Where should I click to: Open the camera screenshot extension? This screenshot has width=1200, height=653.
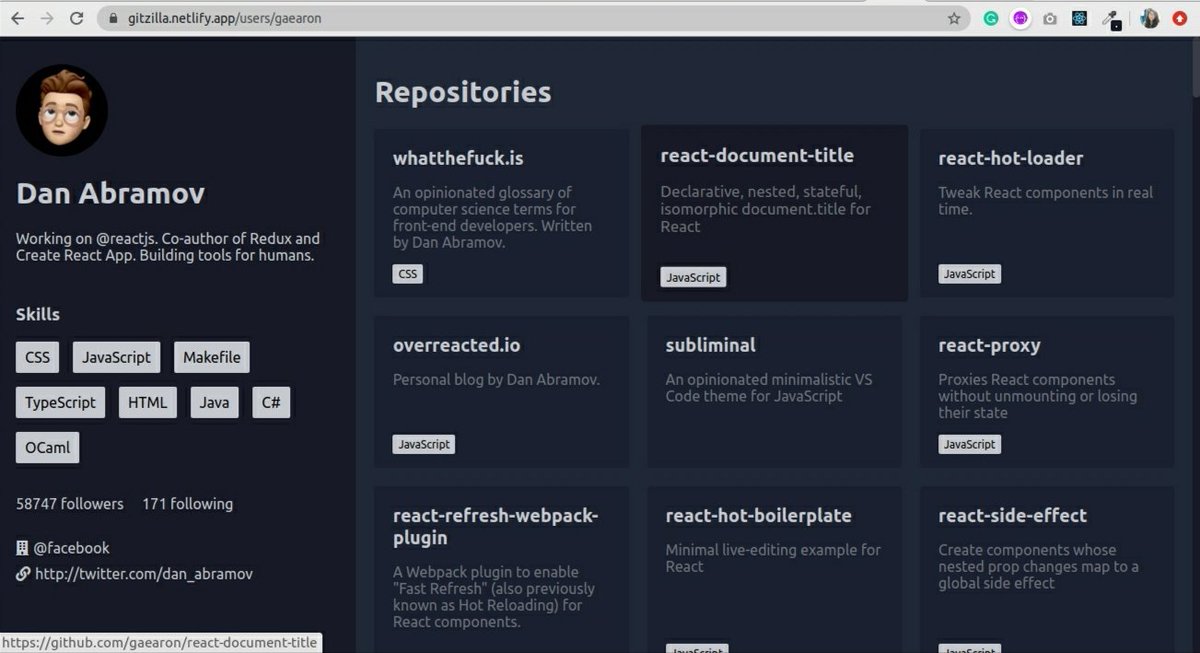coord(1050,18)
